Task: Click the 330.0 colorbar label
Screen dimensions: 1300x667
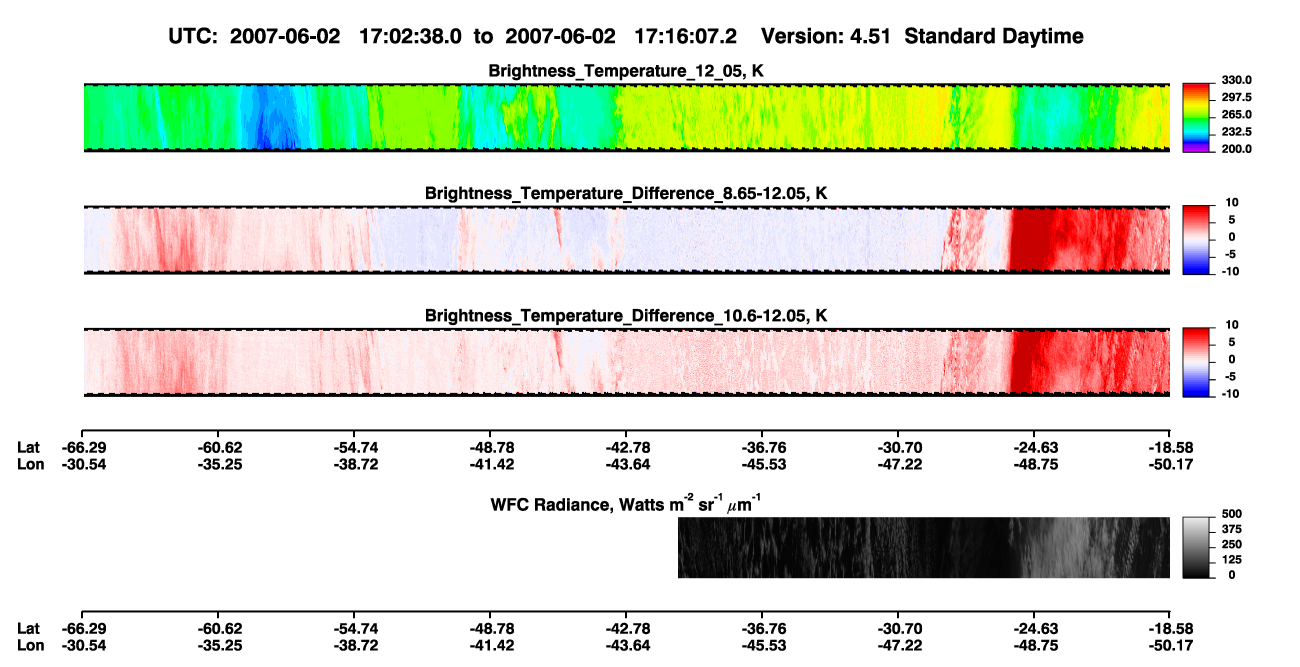Action: pos(1236,80)
